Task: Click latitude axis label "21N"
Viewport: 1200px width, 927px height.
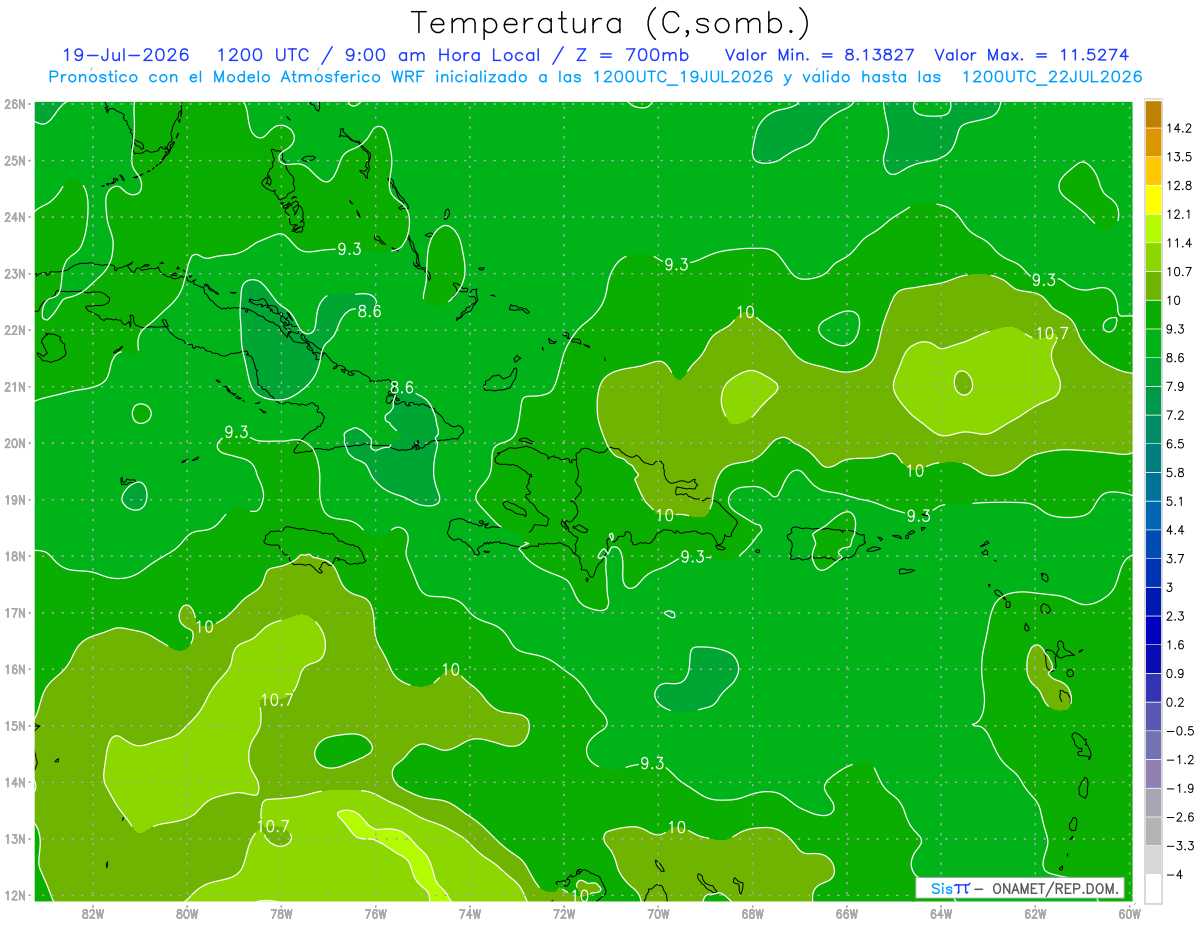Action: [x=15, y=386]
